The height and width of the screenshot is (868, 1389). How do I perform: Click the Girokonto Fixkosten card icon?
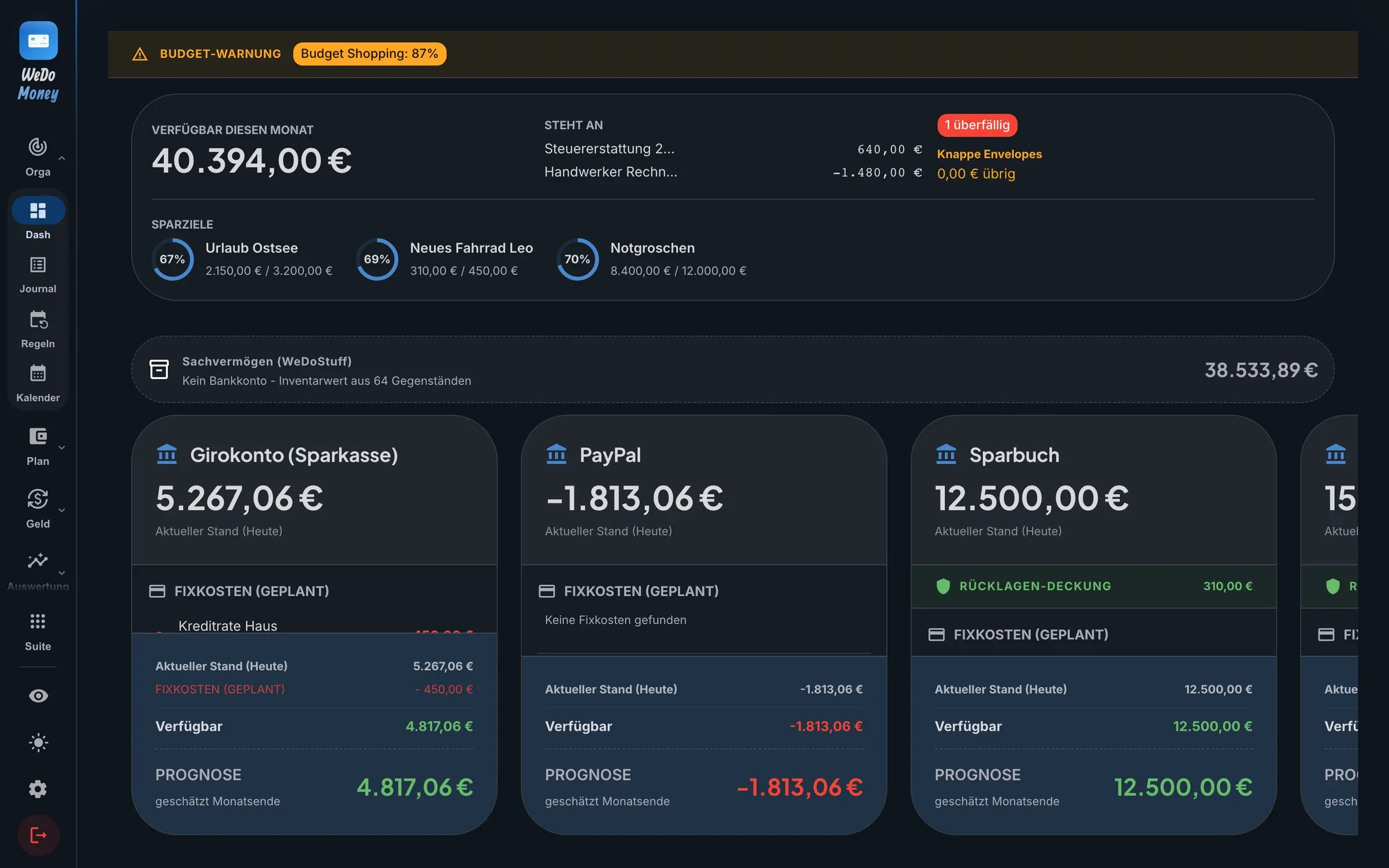click(157, 591)
